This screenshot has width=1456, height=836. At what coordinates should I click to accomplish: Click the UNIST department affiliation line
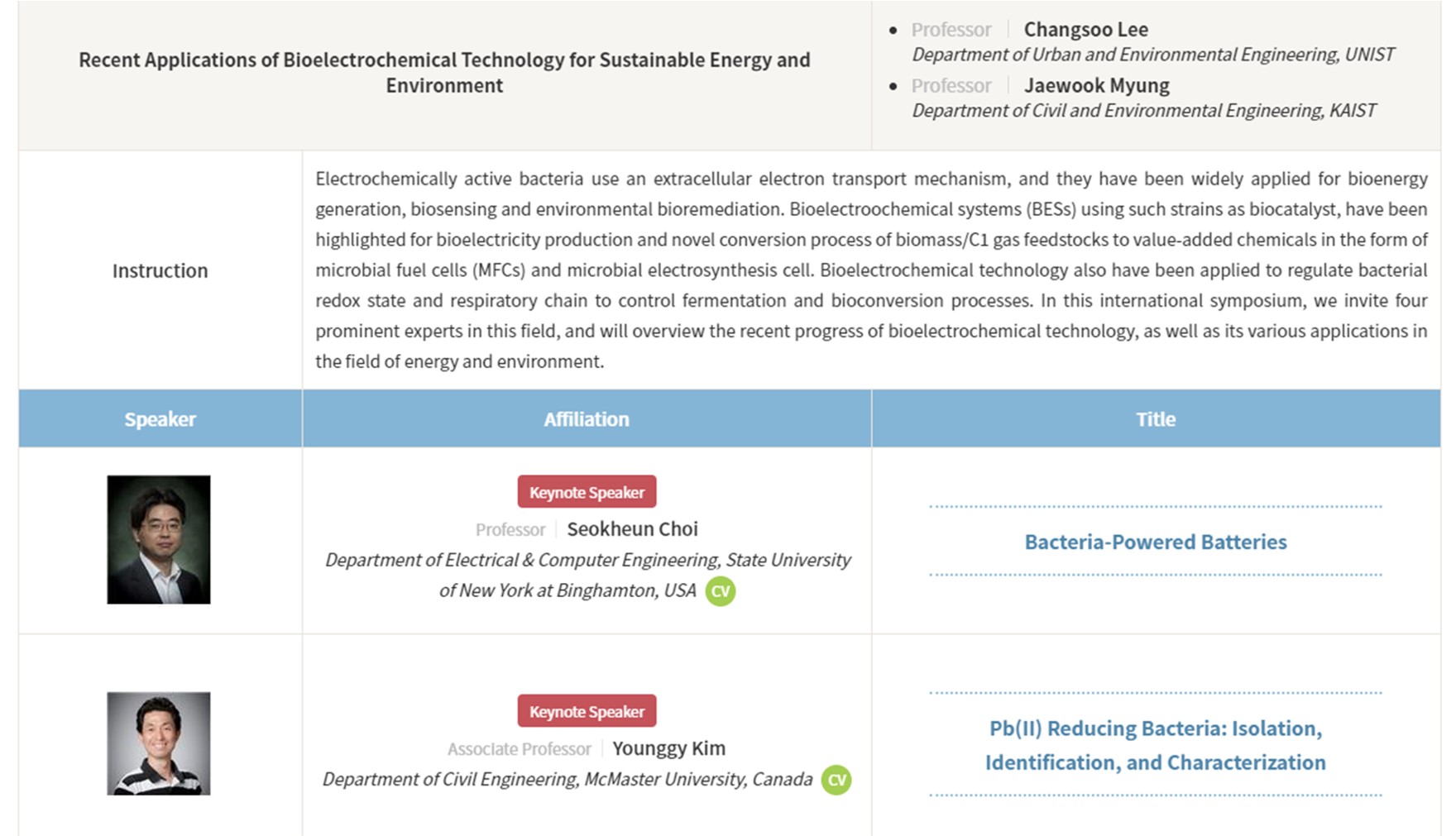(1152, 55)
